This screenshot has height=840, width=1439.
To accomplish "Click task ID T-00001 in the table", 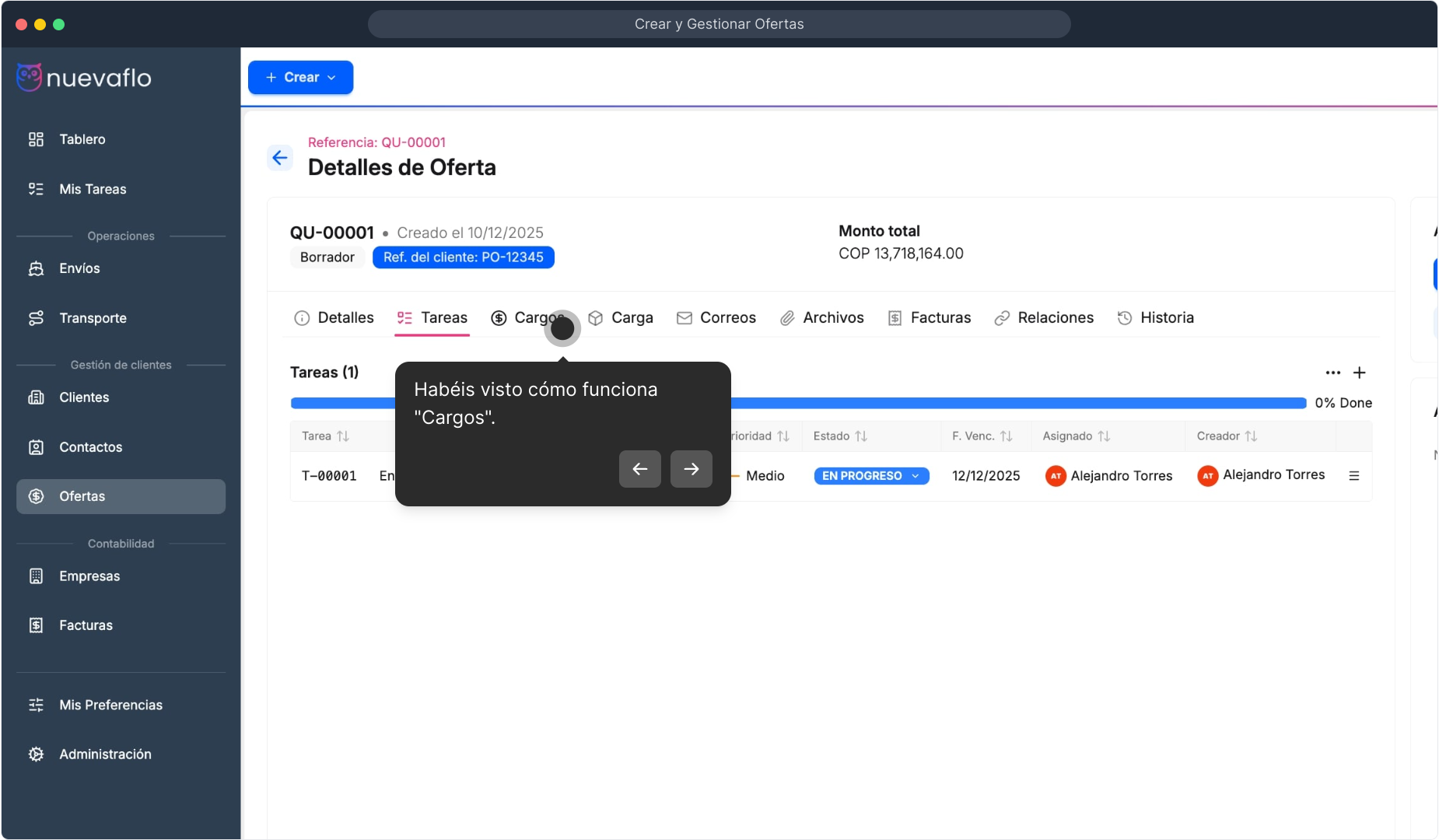I will (x=329, y=476).
